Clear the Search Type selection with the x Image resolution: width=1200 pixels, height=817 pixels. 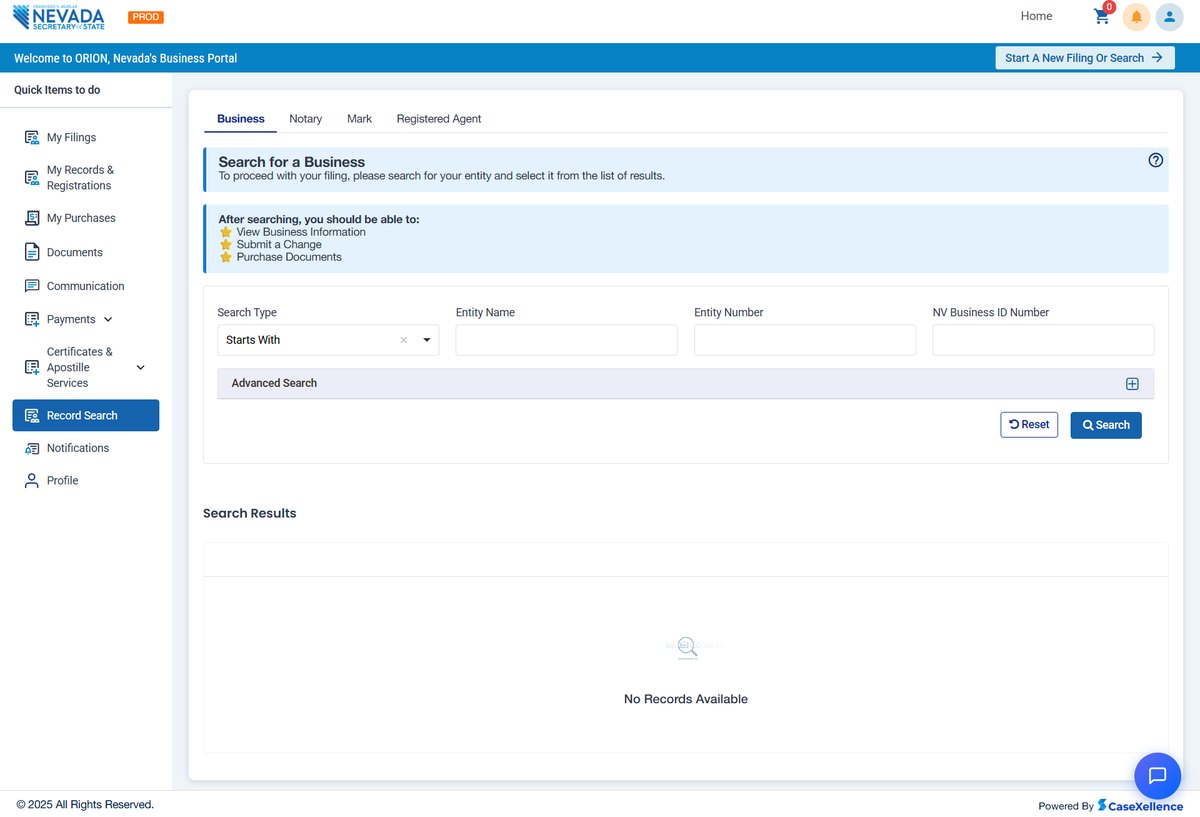(404, 340)
